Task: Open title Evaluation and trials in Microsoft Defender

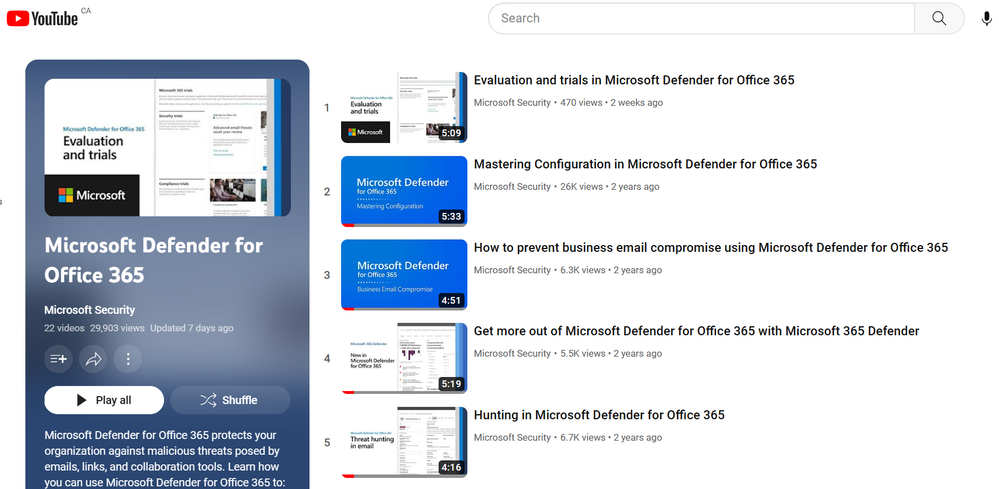Action: [x=634, y=80]
